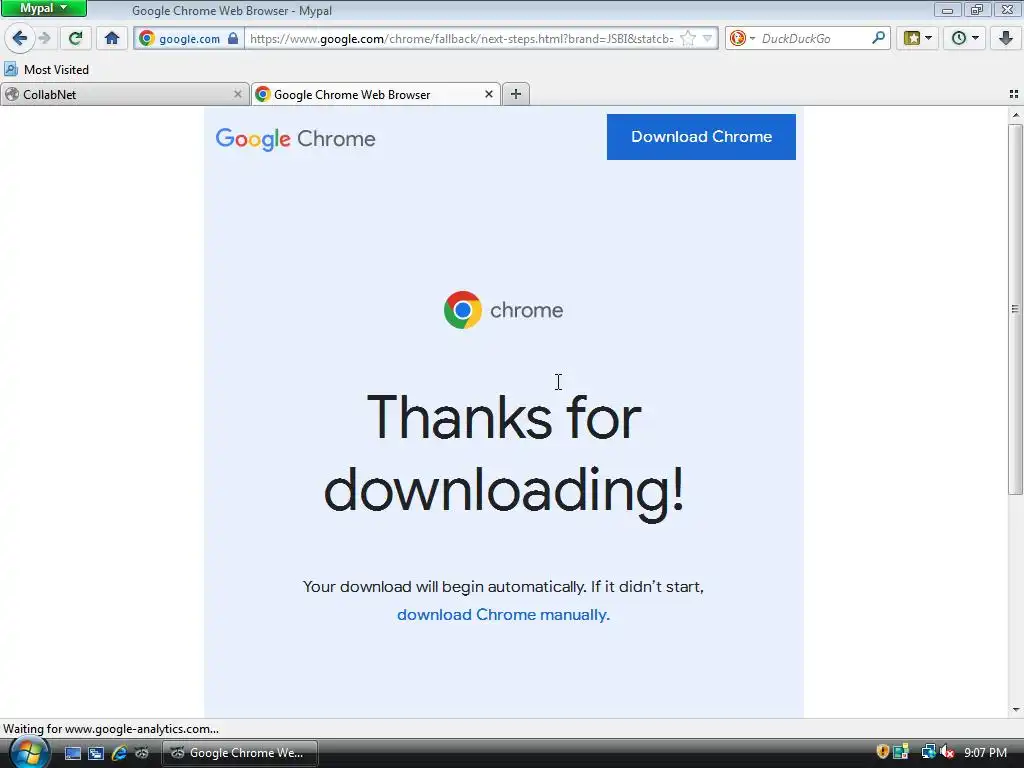This screenshot has width=1024, height=768.
Task: Click the forward navigation arrow
Action: (x=44, y=39)
